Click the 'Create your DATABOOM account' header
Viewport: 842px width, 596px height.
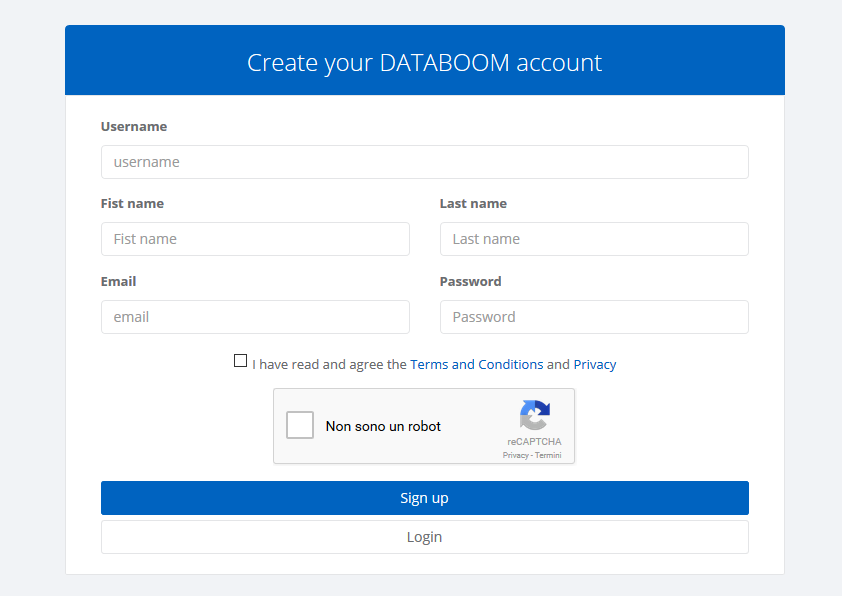424,62
